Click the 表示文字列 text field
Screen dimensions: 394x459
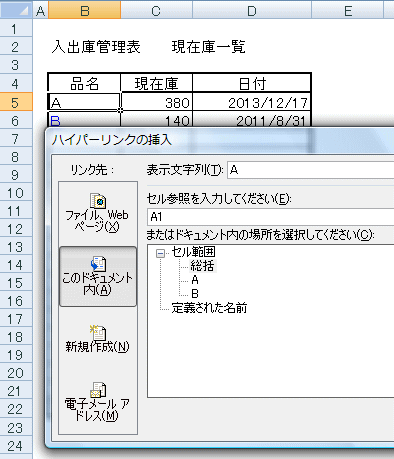click(x=310, y=170)
